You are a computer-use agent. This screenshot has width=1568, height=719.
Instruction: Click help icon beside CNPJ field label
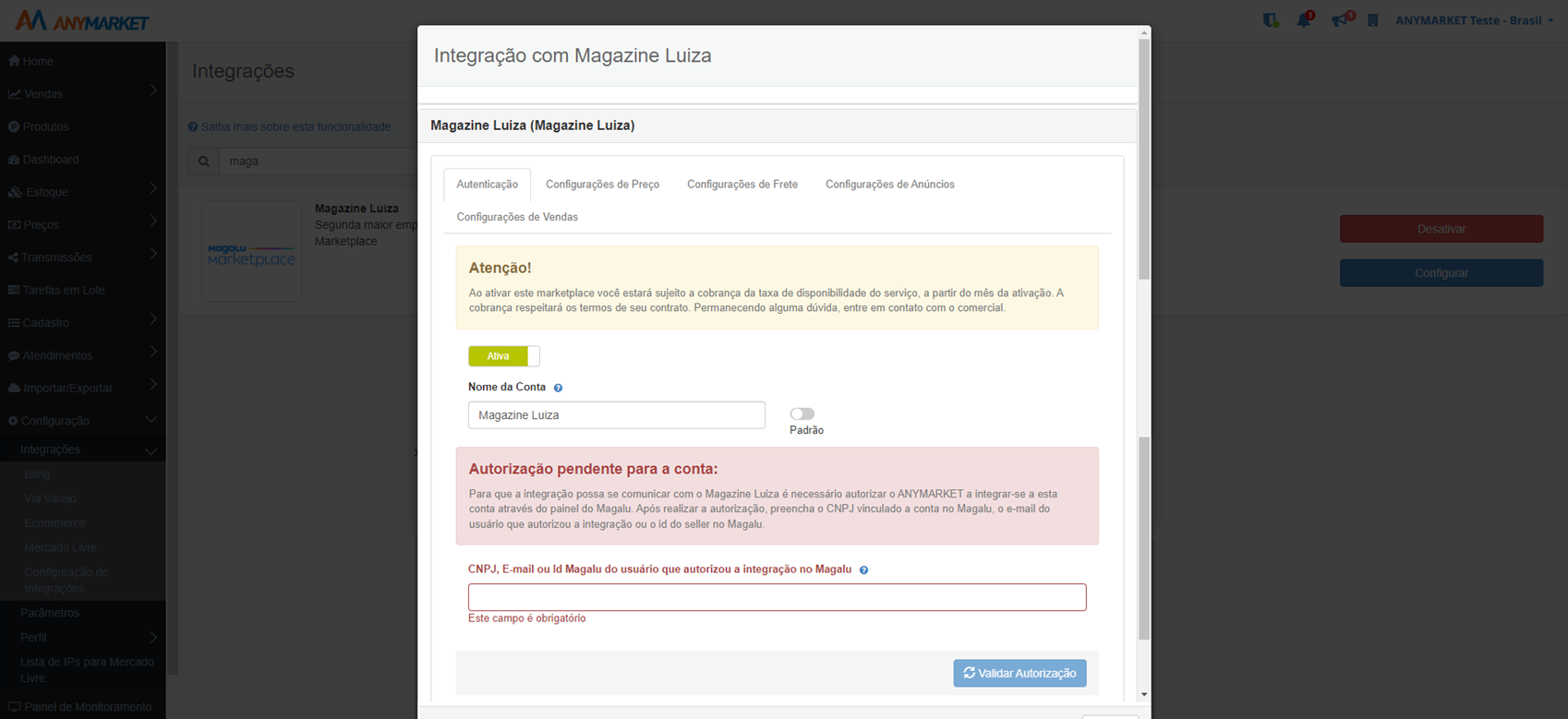pyautogui.click(x=863, y=570)
